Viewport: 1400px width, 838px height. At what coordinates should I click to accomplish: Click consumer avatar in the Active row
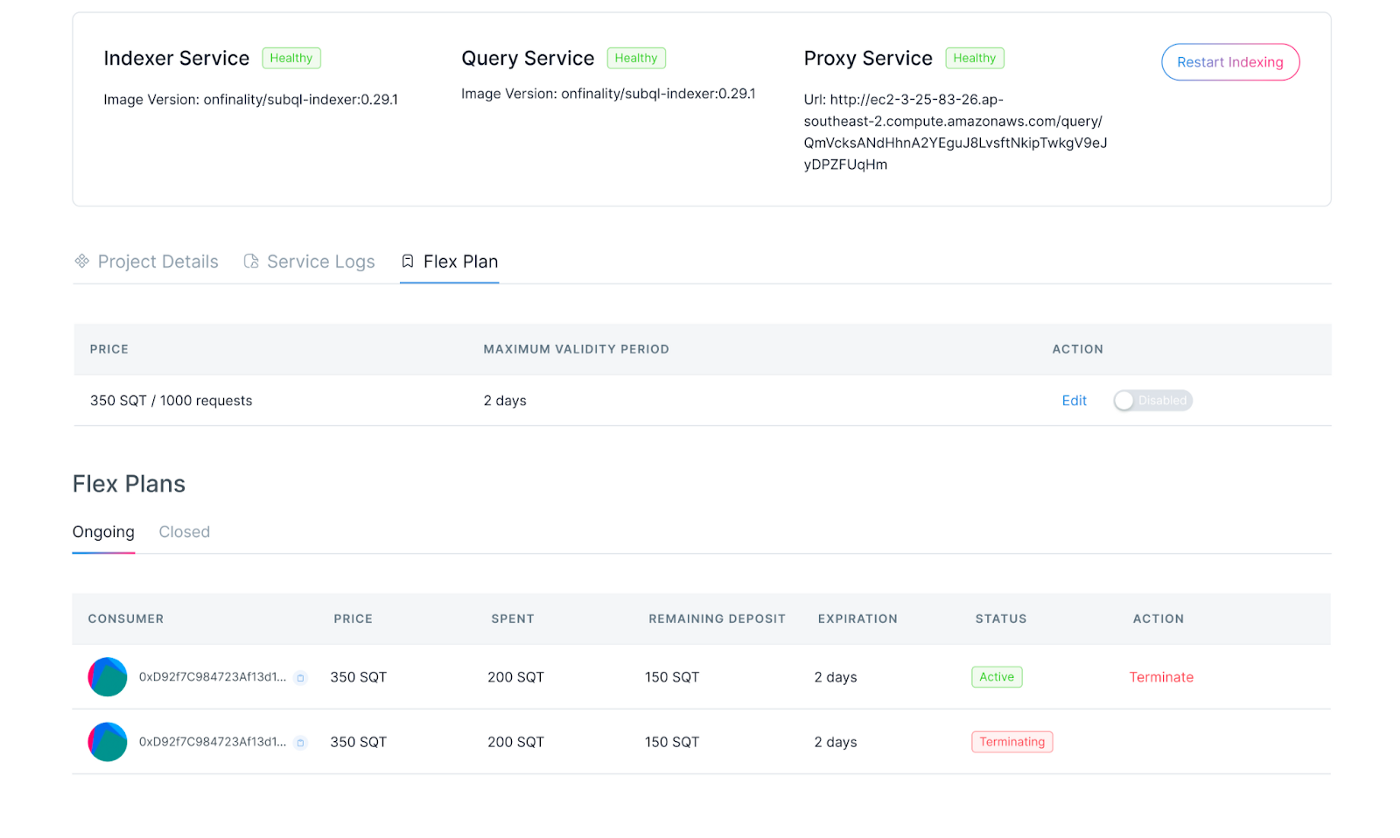coord(108,677)
